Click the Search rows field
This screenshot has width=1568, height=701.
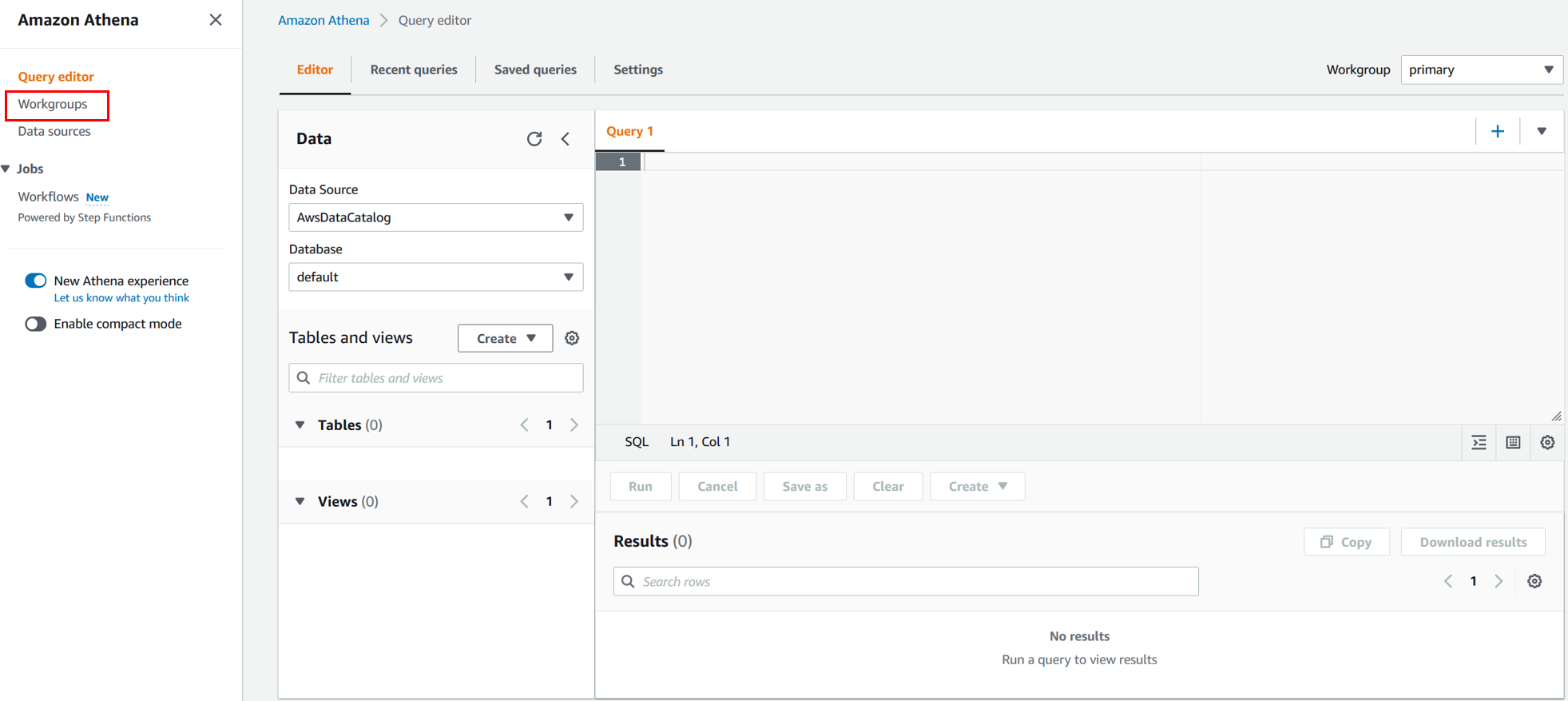[x=906, y=582]
